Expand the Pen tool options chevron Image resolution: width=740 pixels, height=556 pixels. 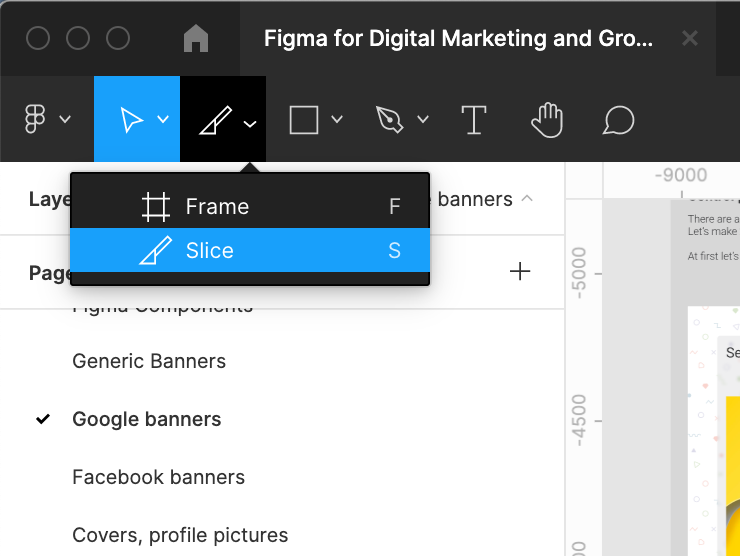point(423,119)
